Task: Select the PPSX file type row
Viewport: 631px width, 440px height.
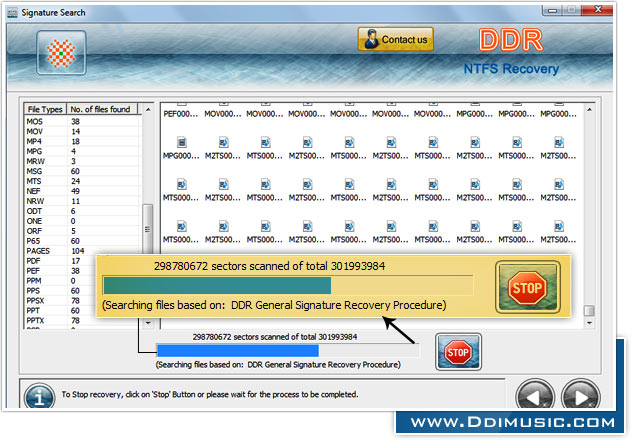Action: point(60,300)
